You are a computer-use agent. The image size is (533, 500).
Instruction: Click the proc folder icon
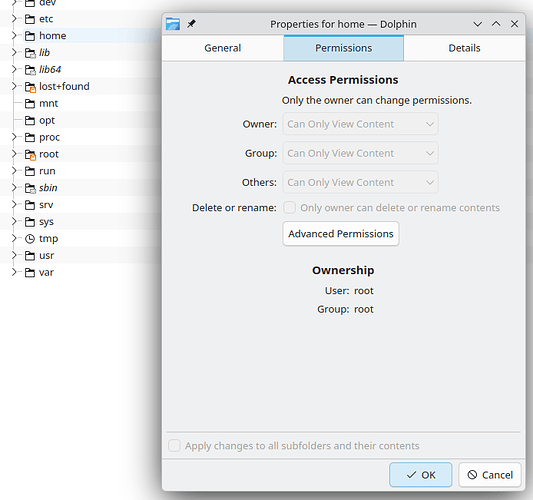pos(30,137)
